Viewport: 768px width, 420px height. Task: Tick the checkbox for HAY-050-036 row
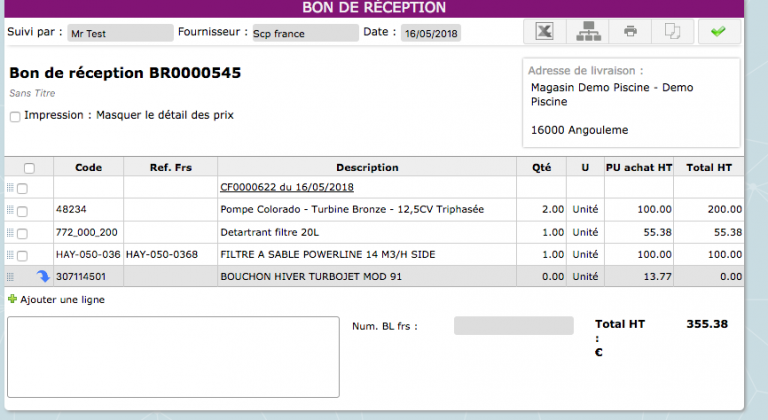point(23,255)
